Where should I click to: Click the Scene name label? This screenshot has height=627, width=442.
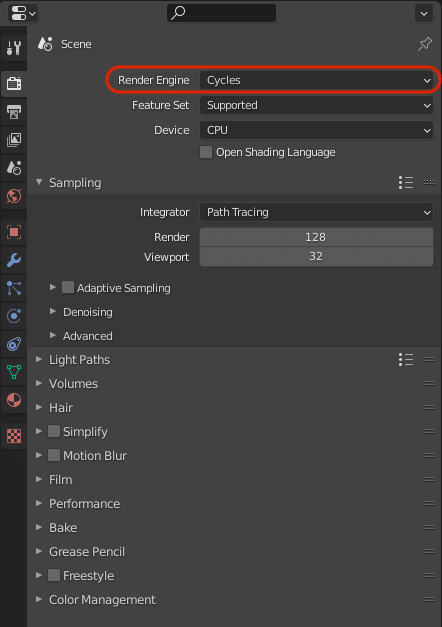click(76, 44)
